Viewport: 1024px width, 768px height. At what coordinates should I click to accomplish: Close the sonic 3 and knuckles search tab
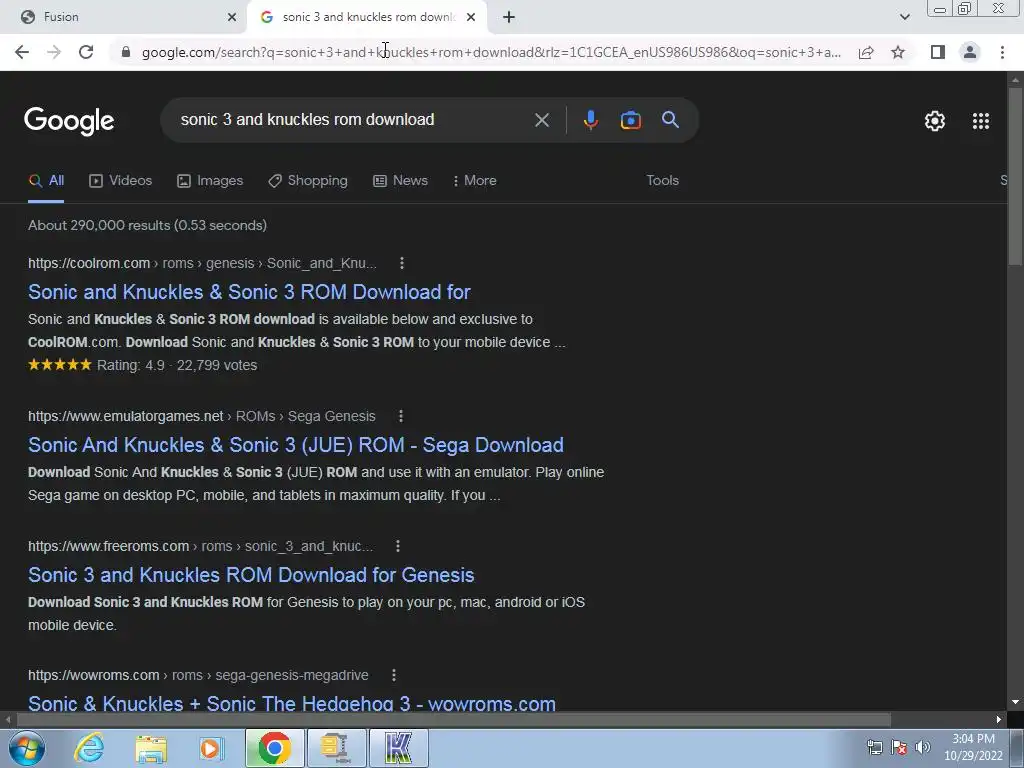(471, 17)
